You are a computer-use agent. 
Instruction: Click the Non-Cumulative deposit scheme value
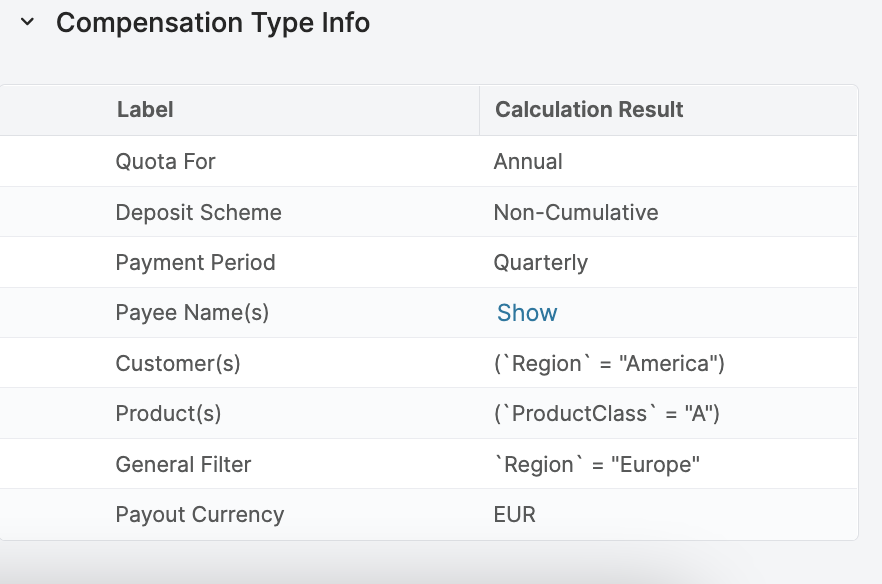pos(576,212)
